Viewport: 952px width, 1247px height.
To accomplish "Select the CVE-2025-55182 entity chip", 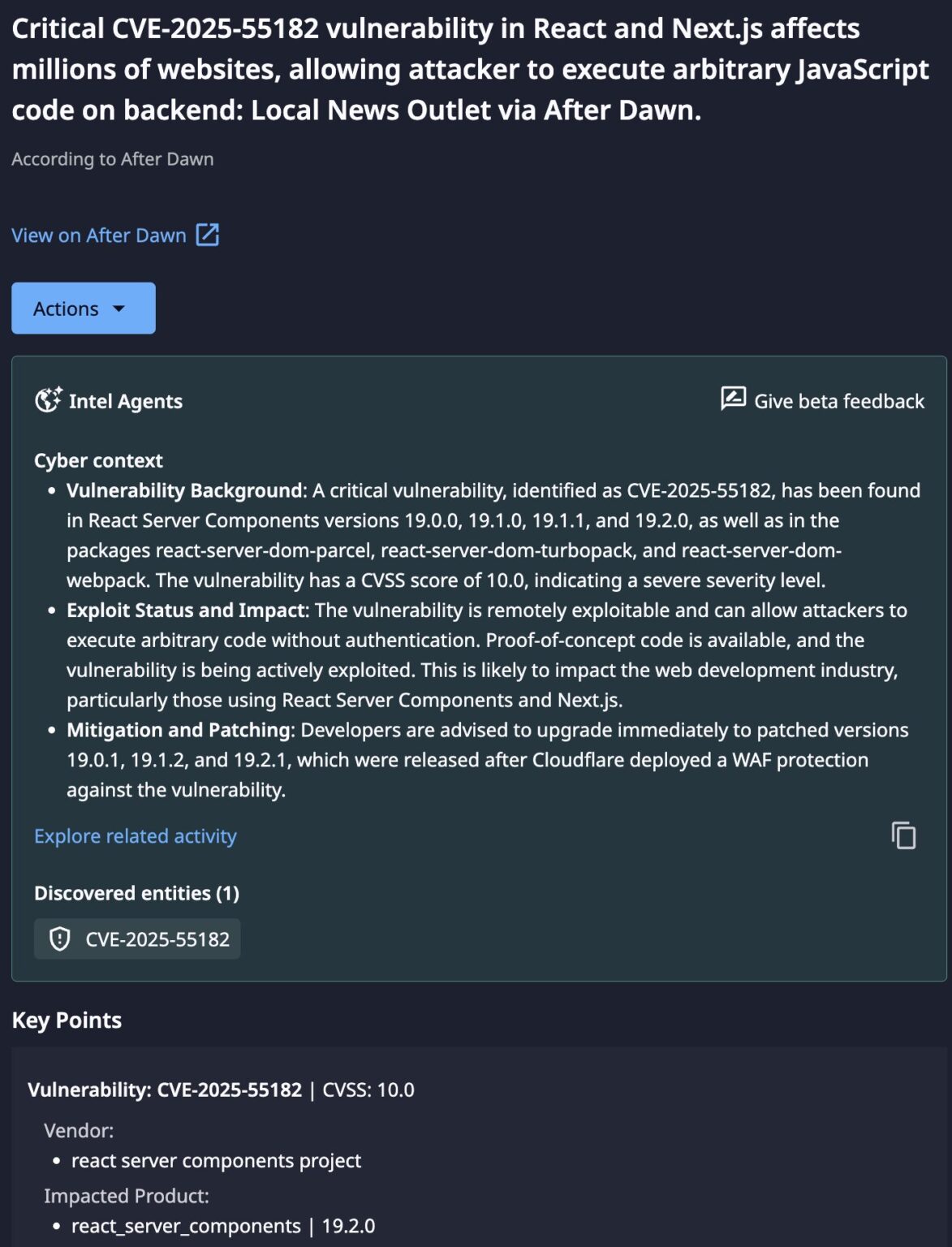I will (x=136, y=938).
